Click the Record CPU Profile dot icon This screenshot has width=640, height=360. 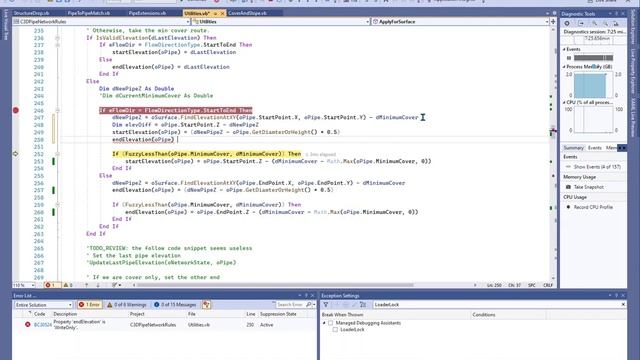tap(568, 207)
